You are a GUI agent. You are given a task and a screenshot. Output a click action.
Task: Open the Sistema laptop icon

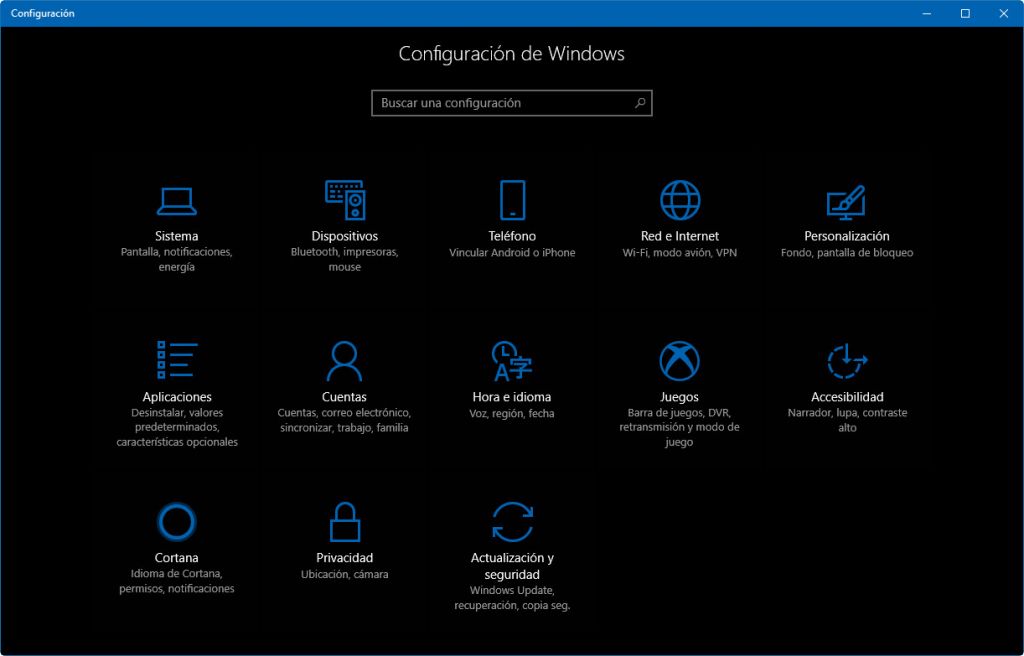pyautogui.click(x=176, y=201)
